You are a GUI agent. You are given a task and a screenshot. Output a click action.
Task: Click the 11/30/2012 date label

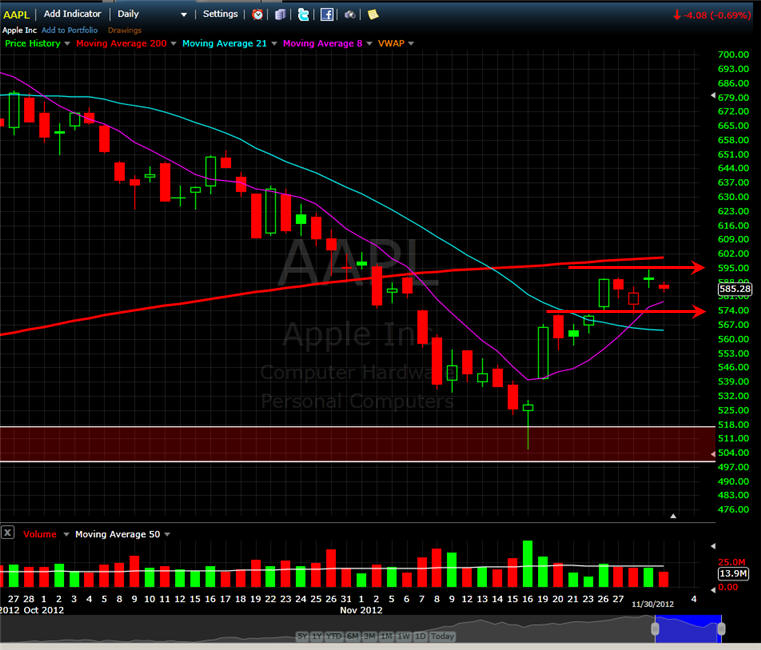pos(652,604)
